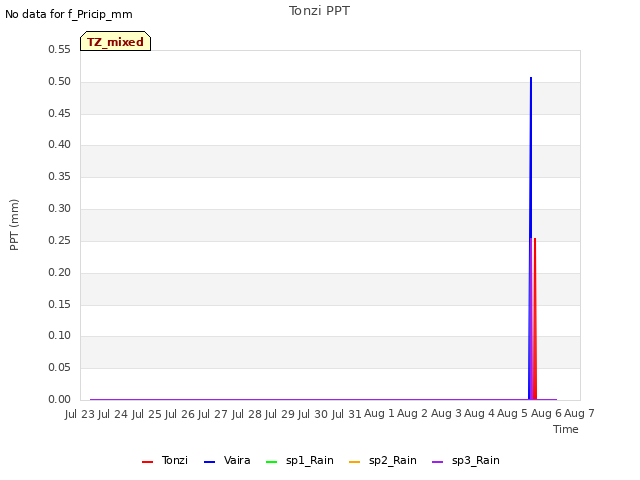Click the Jul 23 x-axis tick label
The image size is (640, 480).
click(80, 414)
